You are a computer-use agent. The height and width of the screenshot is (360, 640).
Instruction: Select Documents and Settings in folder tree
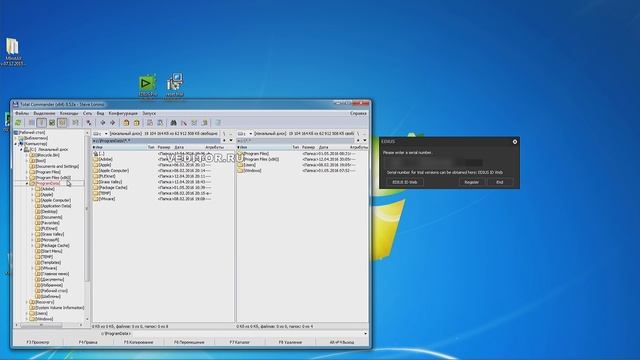(x=57, y=167)
